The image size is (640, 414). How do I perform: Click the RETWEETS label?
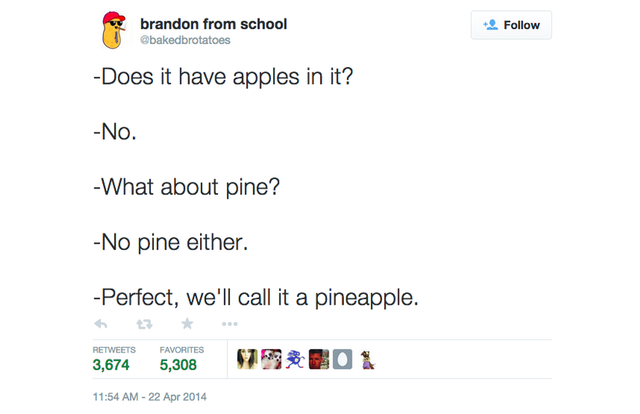[114, 350]
